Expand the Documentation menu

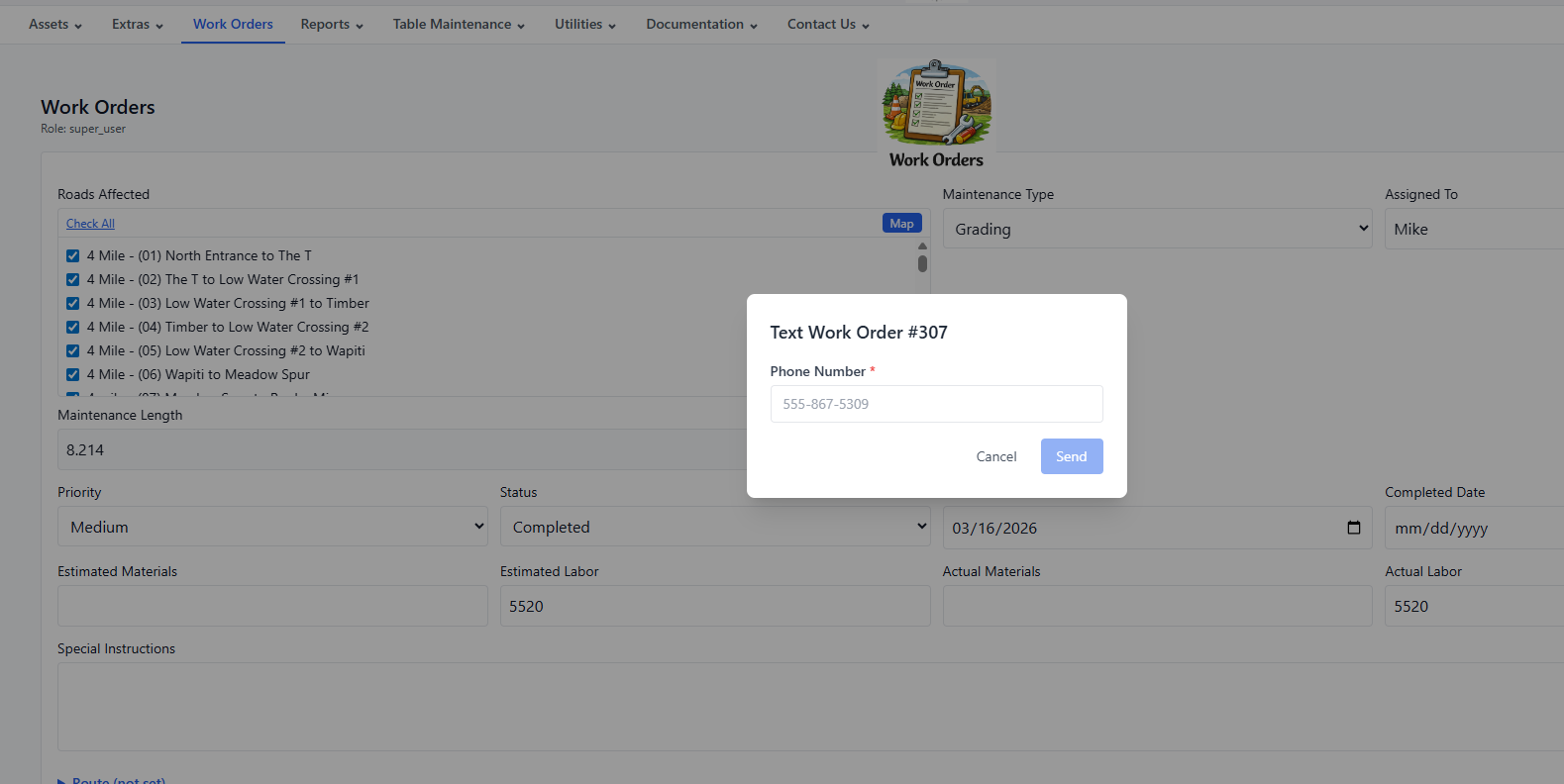point(701,24)
